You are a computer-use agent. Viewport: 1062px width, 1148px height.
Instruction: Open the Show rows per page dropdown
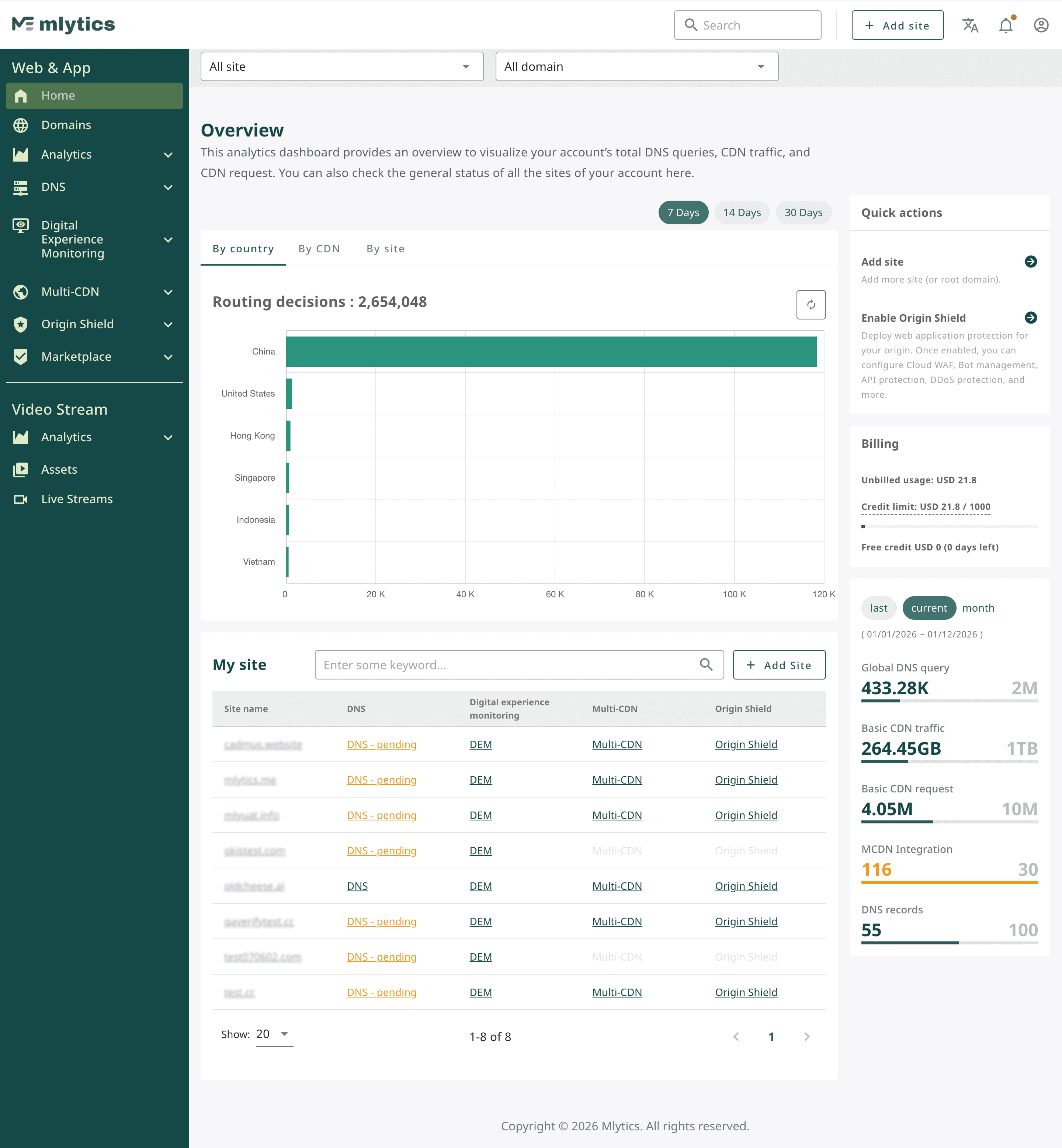[274, 1034]
